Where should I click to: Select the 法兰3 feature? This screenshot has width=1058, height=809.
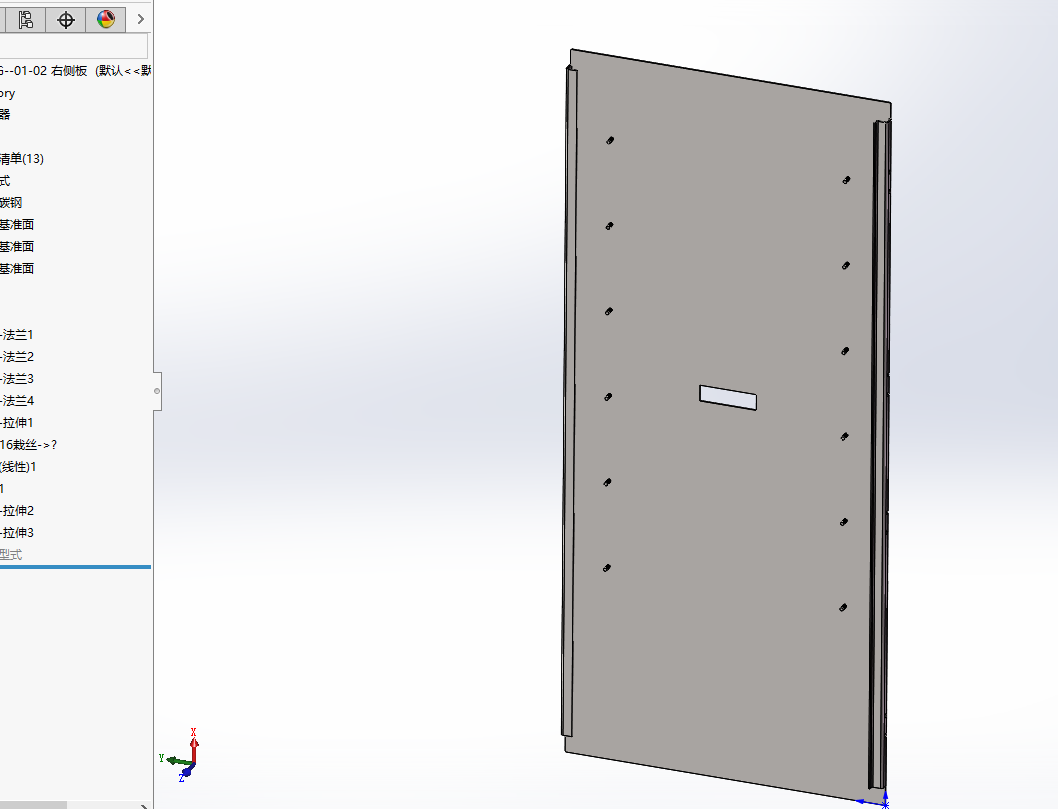click(17, 379)
